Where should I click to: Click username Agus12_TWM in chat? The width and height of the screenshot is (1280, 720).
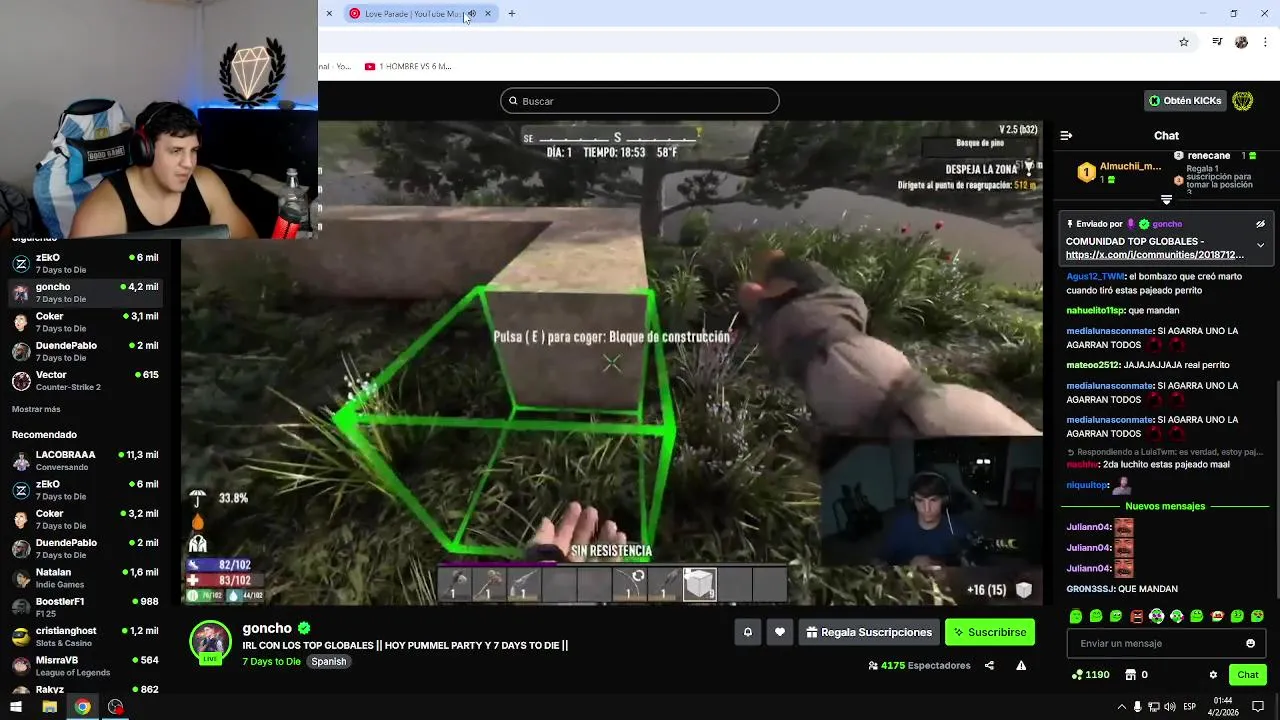coord(1096,276)
